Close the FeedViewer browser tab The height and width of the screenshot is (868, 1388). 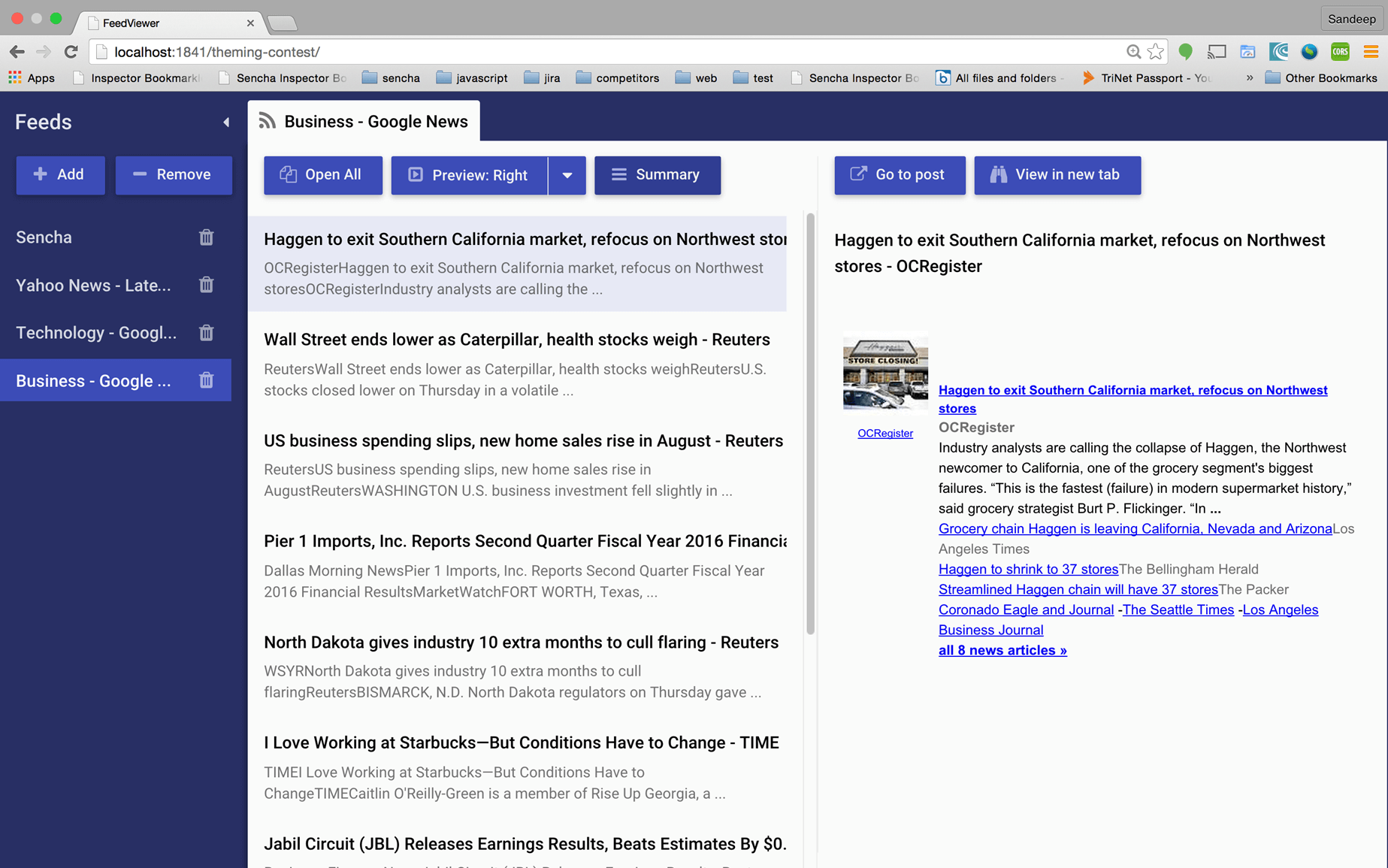[x=250, y=23]
